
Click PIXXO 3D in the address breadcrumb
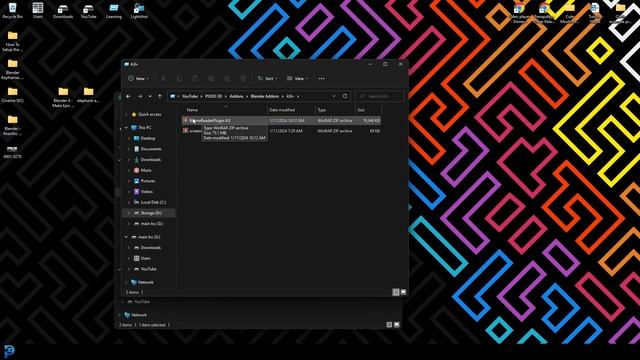tap(213, 96)
